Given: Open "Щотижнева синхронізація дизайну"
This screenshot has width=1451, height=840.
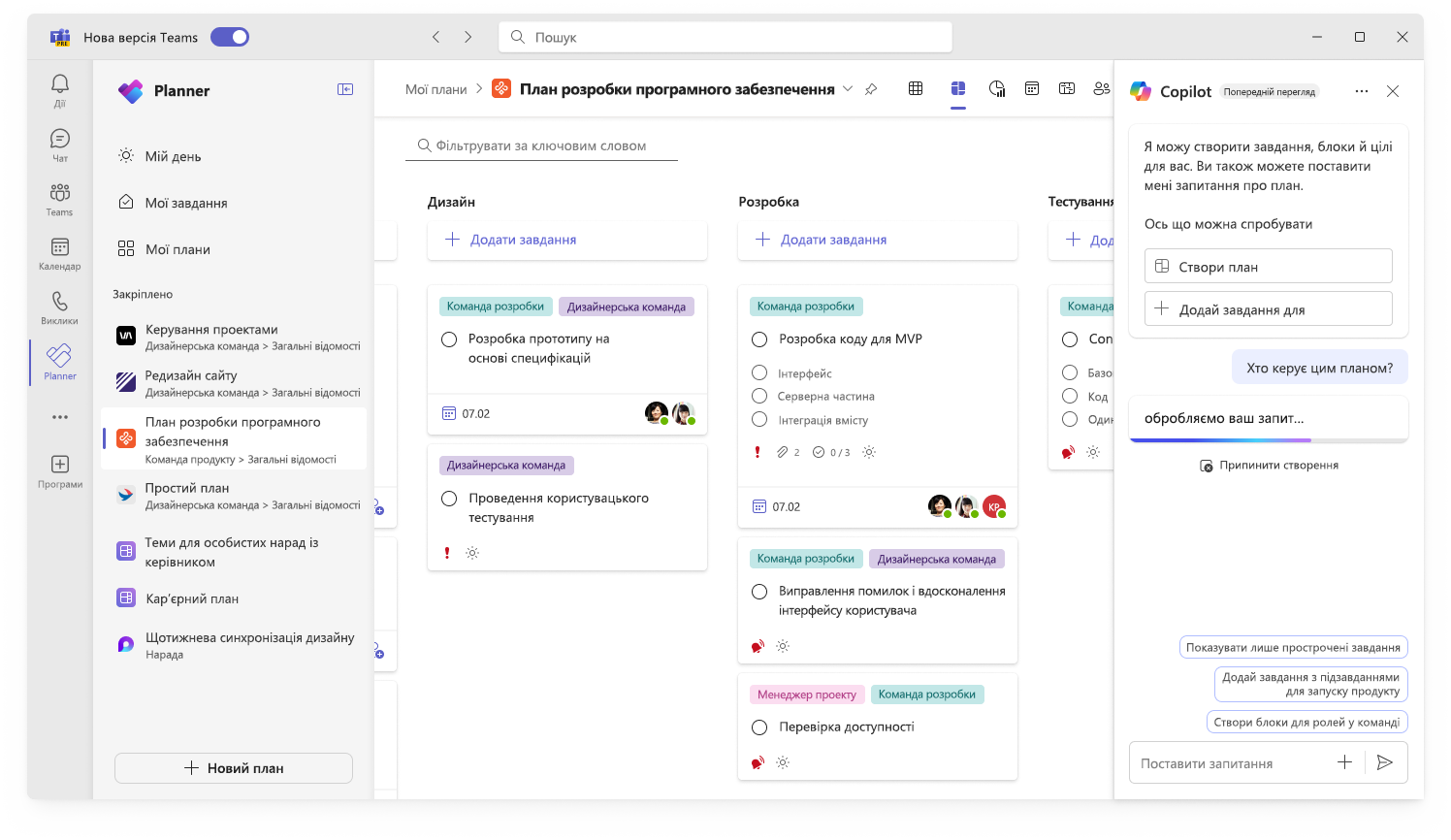Looking at the screenshot, I should click(234, 645).
